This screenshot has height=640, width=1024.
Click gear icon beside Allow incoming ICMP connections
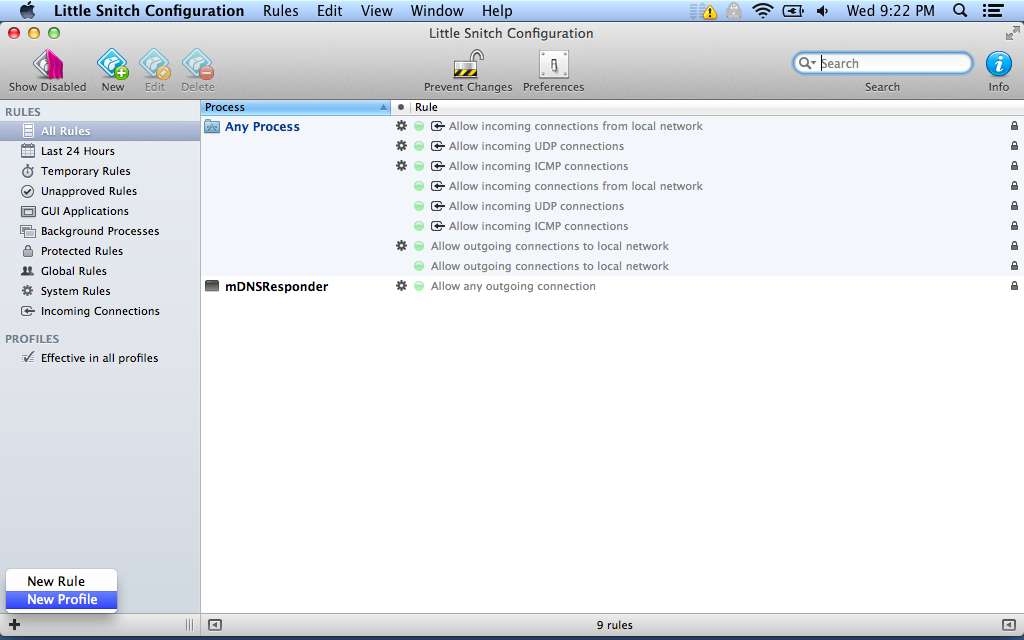(x=402, y=166)
